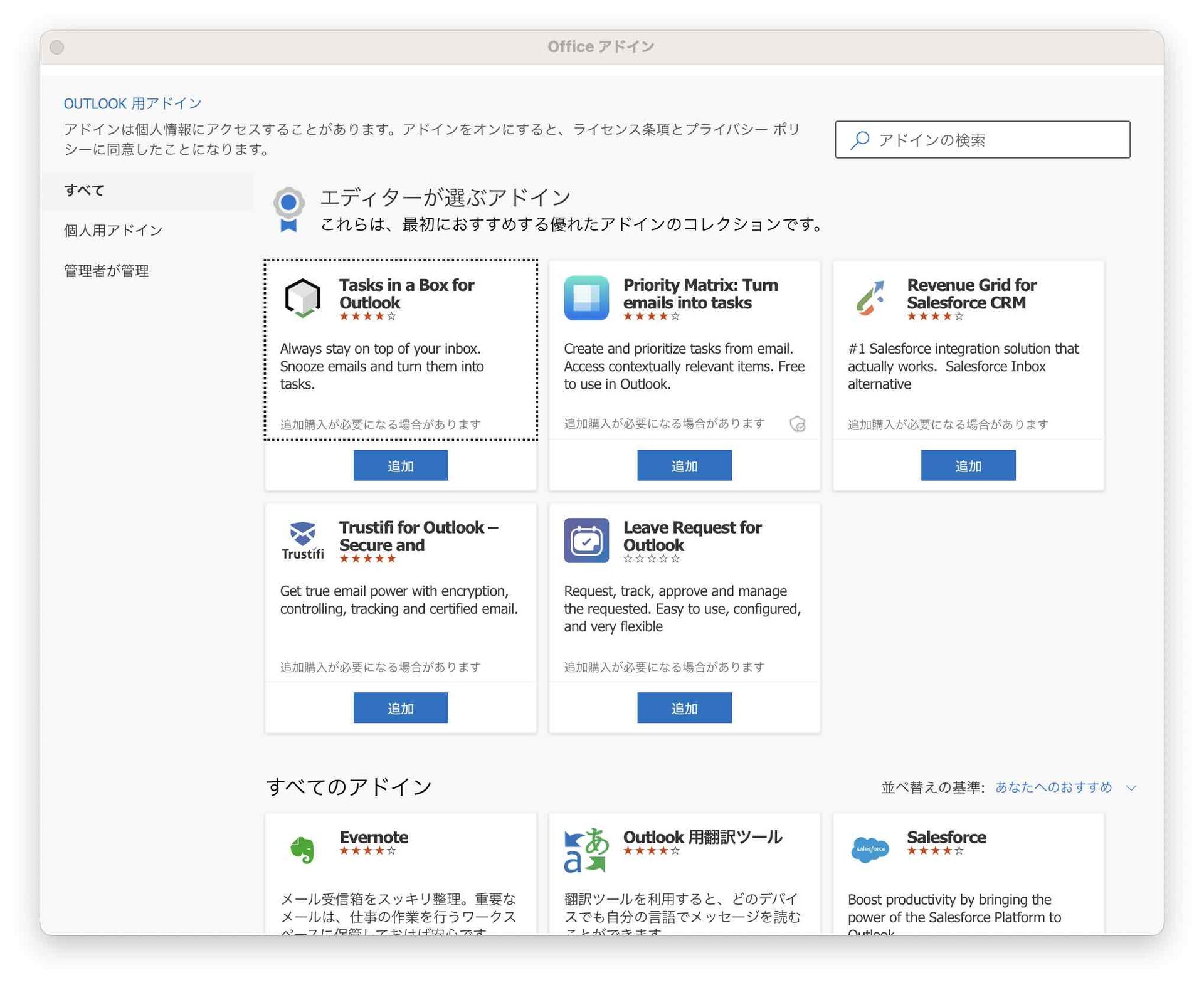
Task: Open Tasks in a Box for Outlook title
Action: [x=406, y=293]
